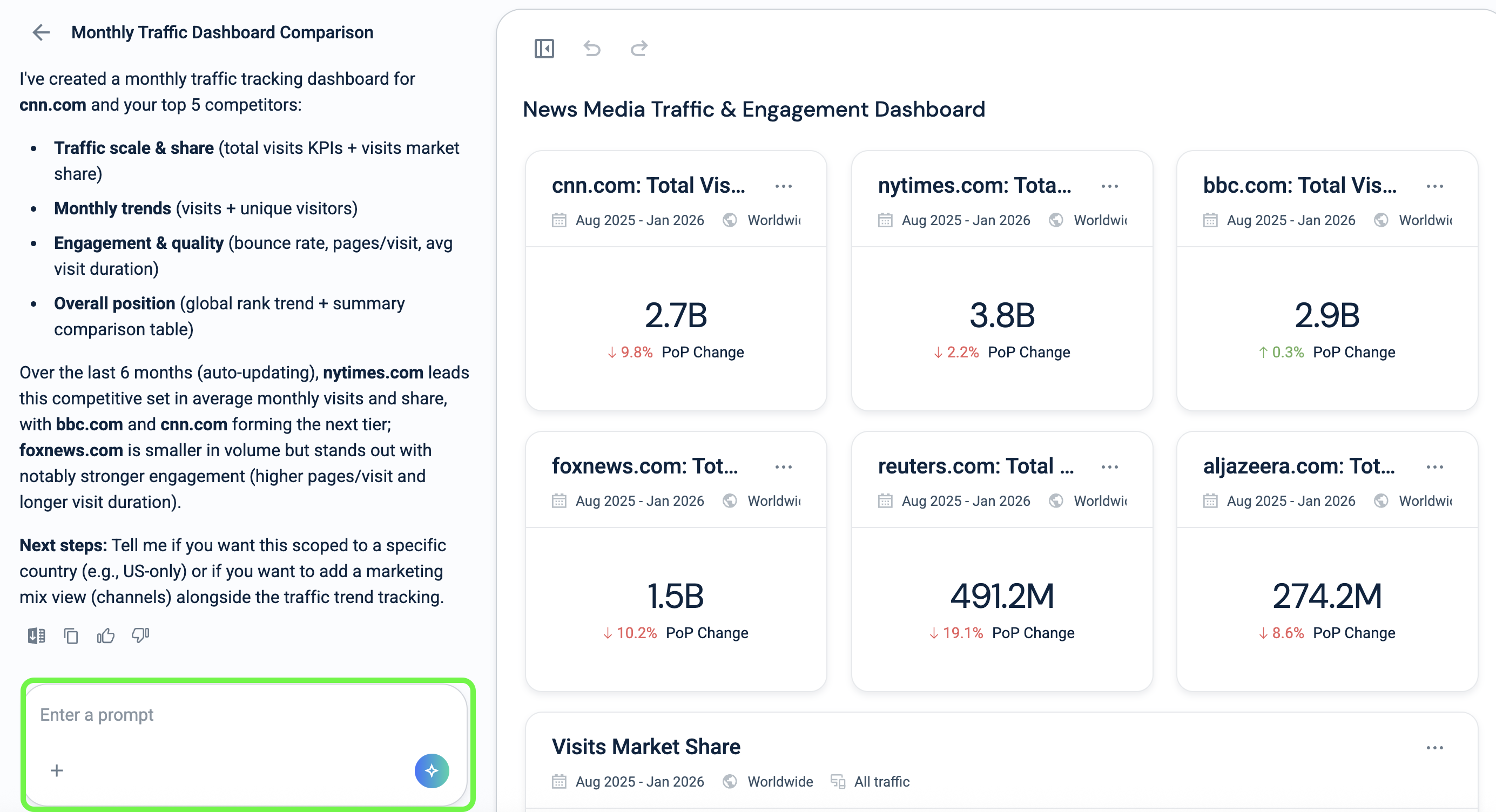Screen dimensions: 1496x812
Task: Click the nytimes.com: Tota... card title
Action: coord(974,185)
